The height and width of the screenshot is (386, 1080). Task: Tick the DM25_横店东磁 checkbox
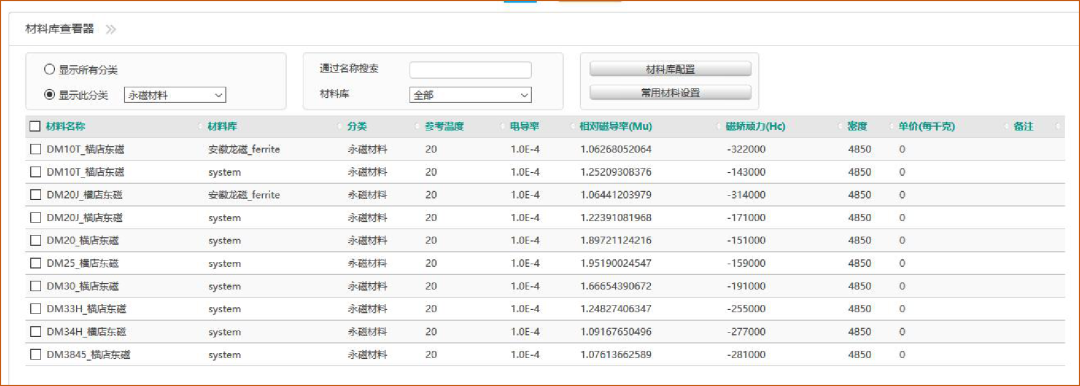click(35, 263)
